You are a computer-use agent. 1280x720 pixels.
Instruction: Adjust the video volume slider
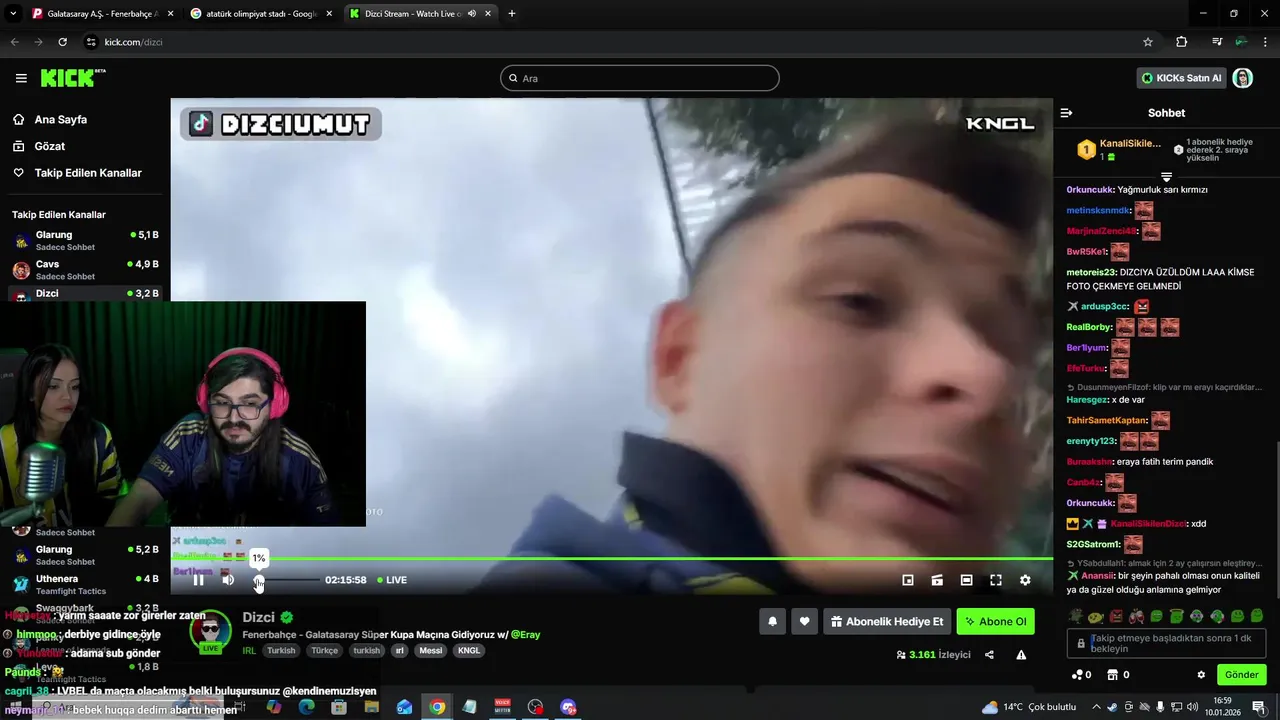[x=288, y=580]
